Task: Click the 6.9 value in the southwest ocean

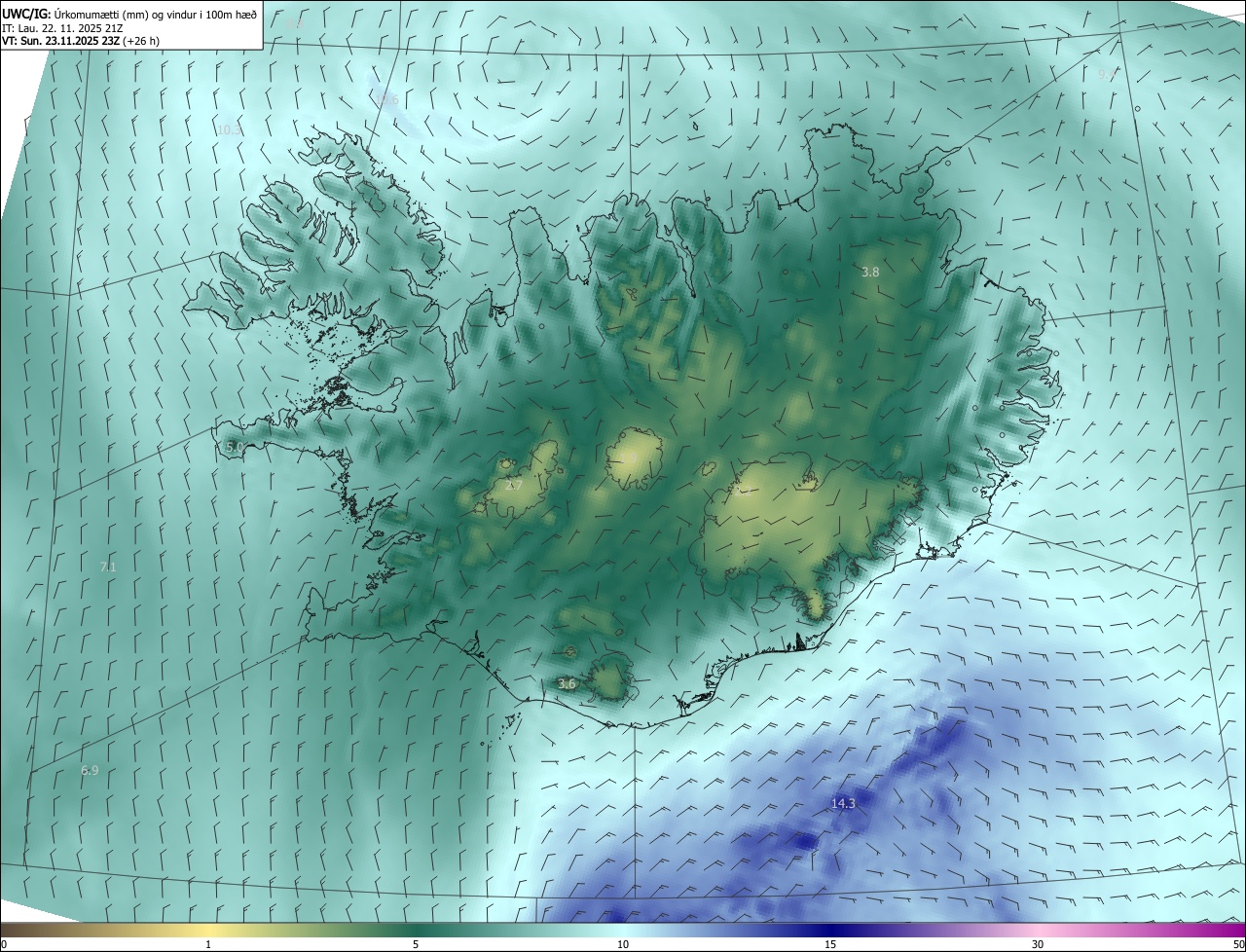Action: tap(90, 770)
